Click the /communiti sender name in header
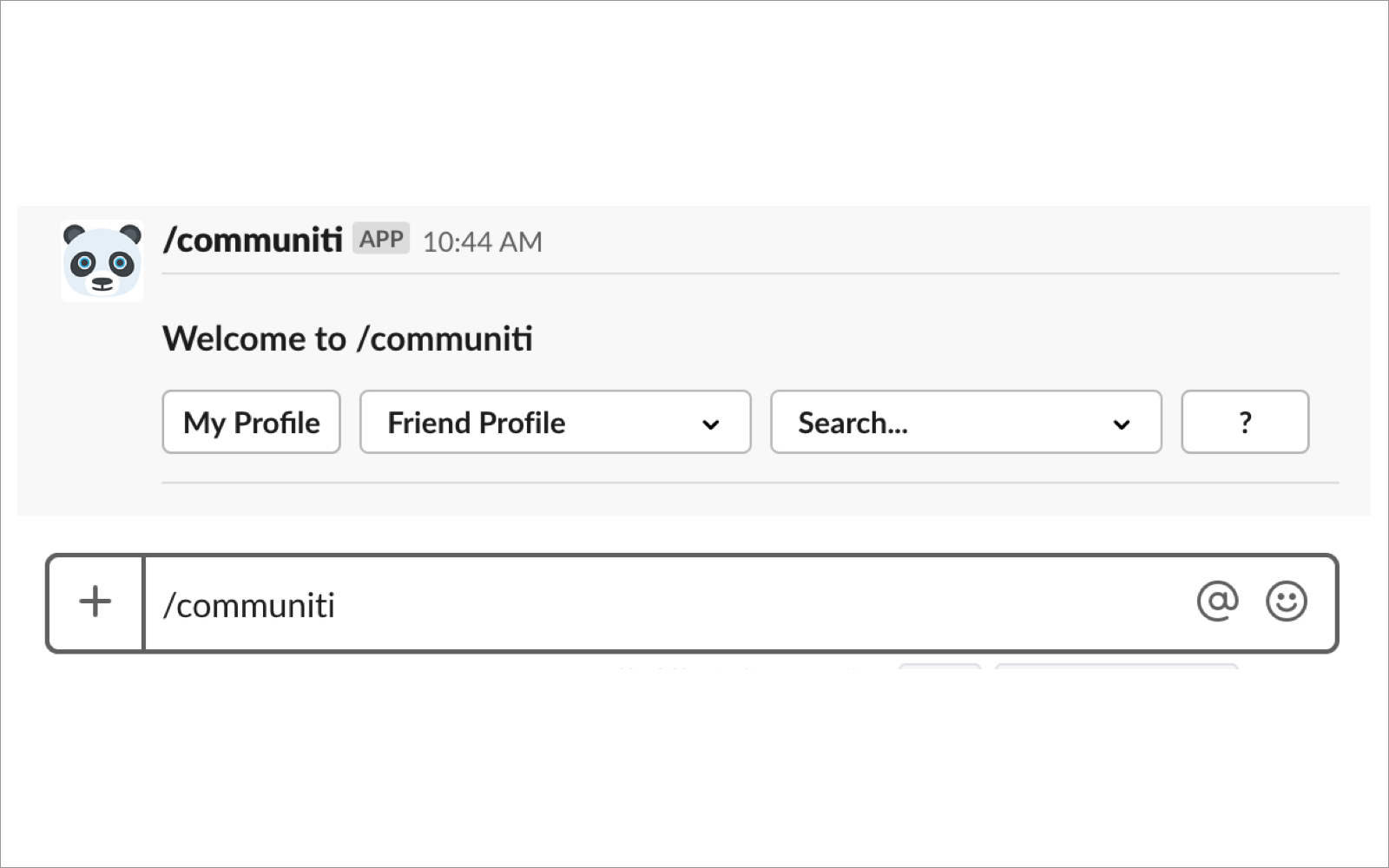This screenshot has width=1389, height=868. coord(253,240)
